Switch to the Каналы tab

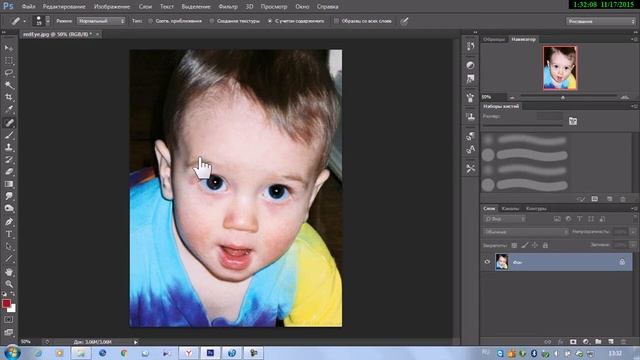pos(510,209)
